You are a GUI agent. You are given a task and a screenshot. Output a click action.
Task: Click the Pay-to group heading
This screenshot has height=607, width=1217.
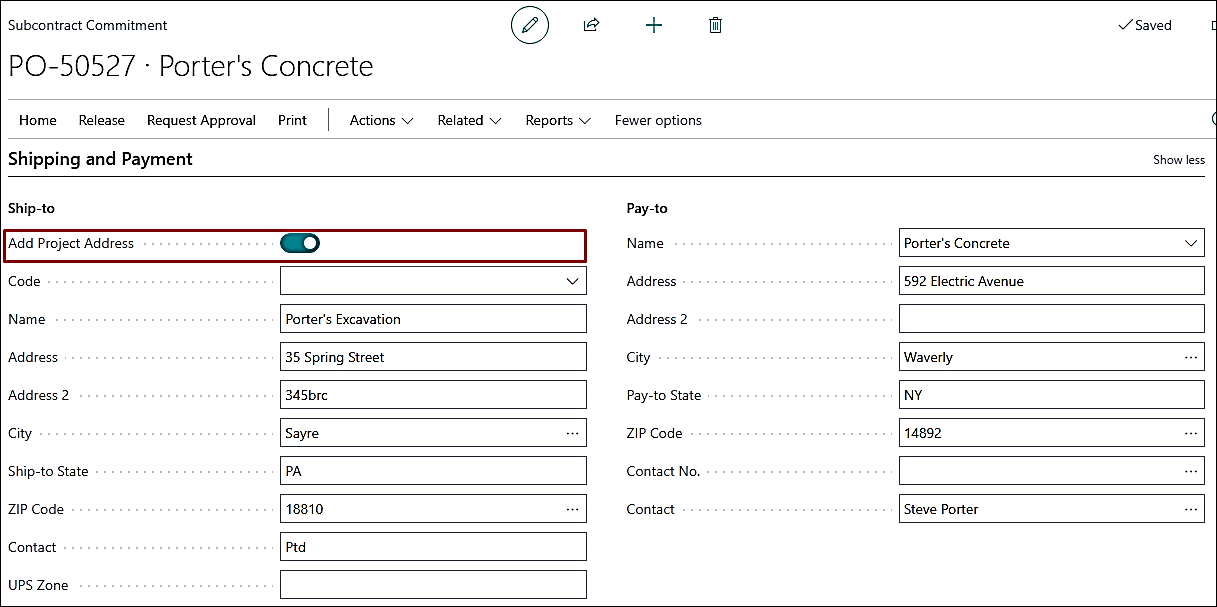647,208
